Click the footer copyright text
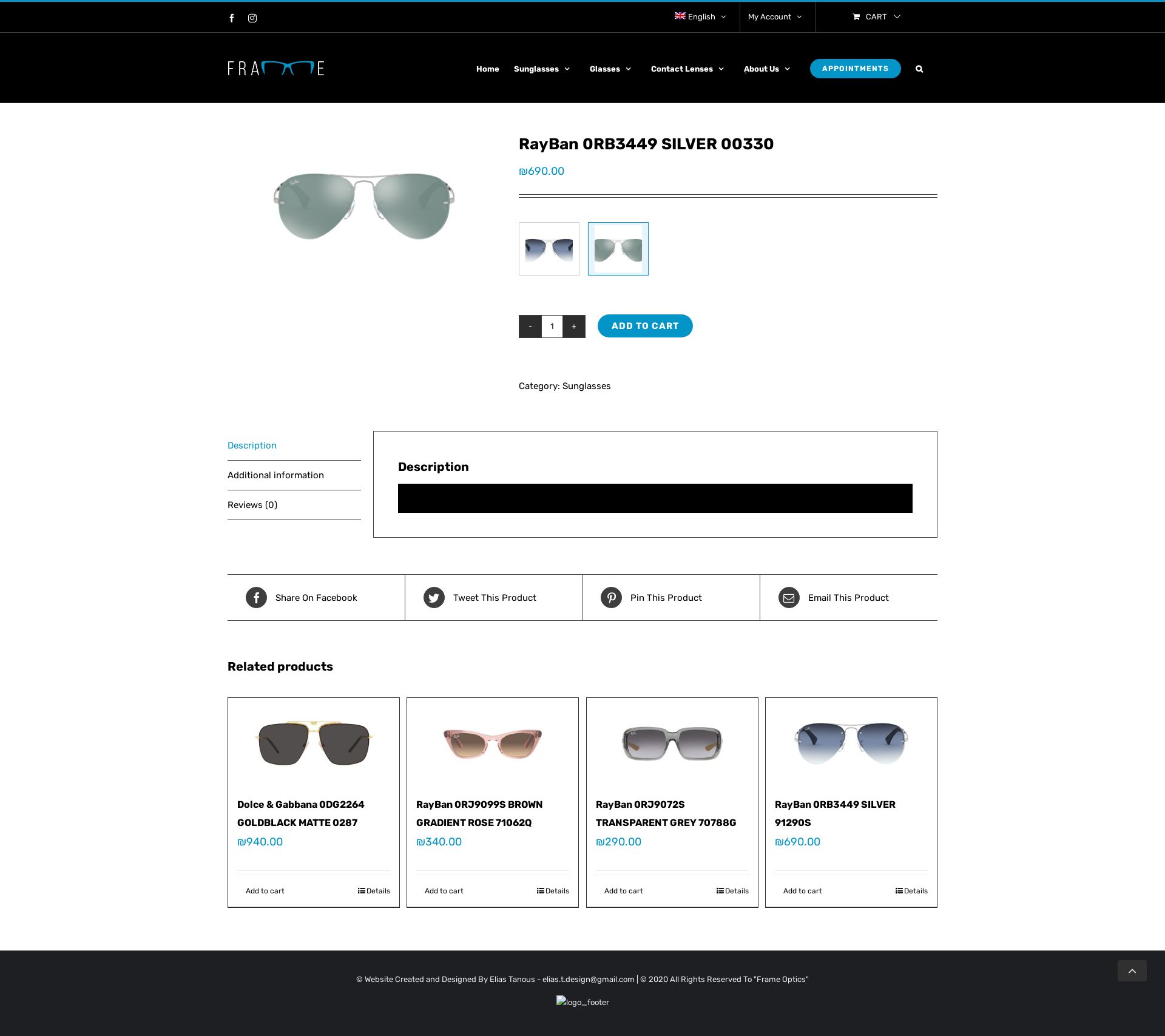The height and width of the screenshot is (1036, 1165). [x=582, y=980]
